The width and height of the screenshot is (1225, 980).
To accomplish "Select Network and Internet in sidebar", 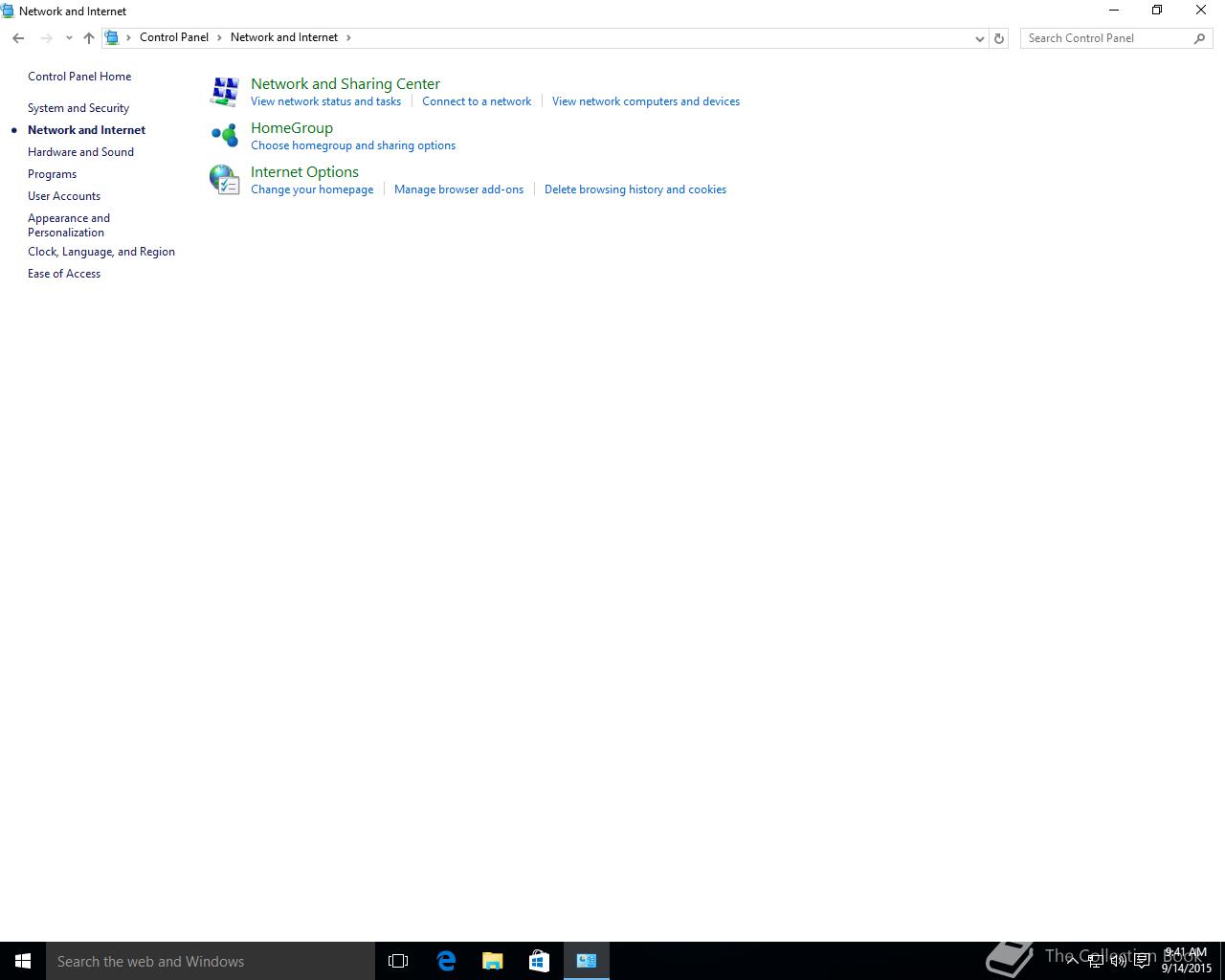I will [86, 130].
